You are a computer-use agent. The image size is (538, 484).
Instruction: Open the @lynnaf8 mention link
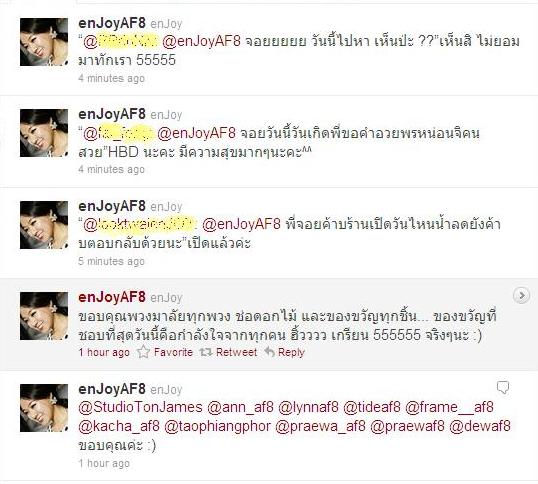[x=308, y=407]
